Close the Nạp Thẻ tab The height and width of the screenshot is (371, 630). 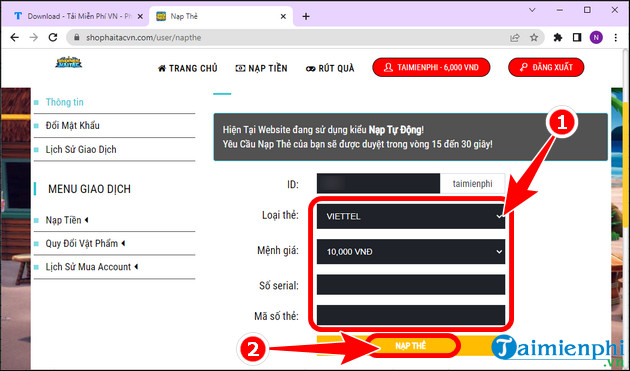click(x=283, y=16)
